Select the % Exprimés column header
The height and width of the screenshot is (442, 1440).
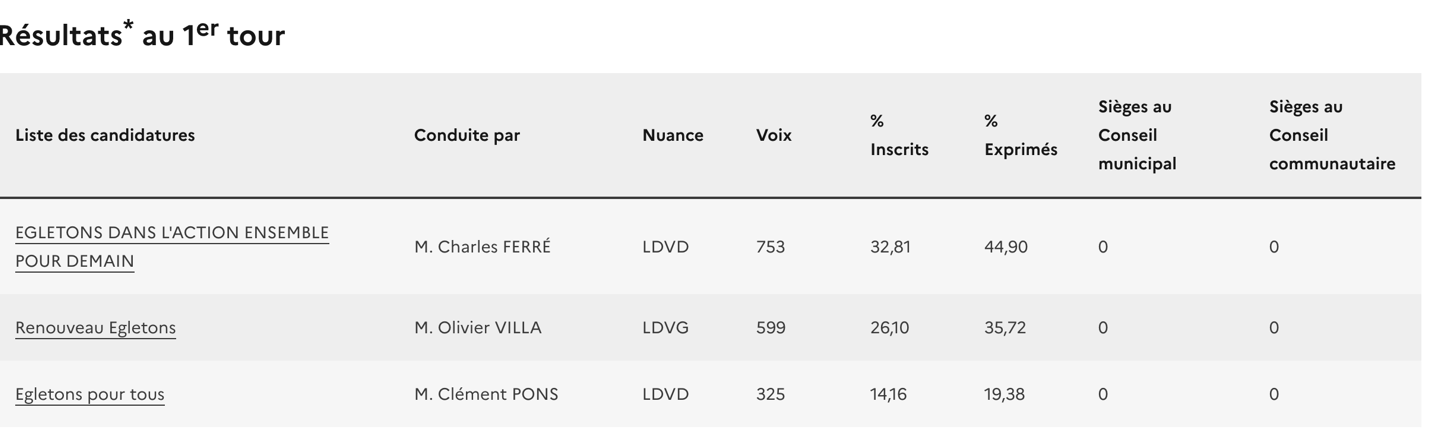point(1019,135)
